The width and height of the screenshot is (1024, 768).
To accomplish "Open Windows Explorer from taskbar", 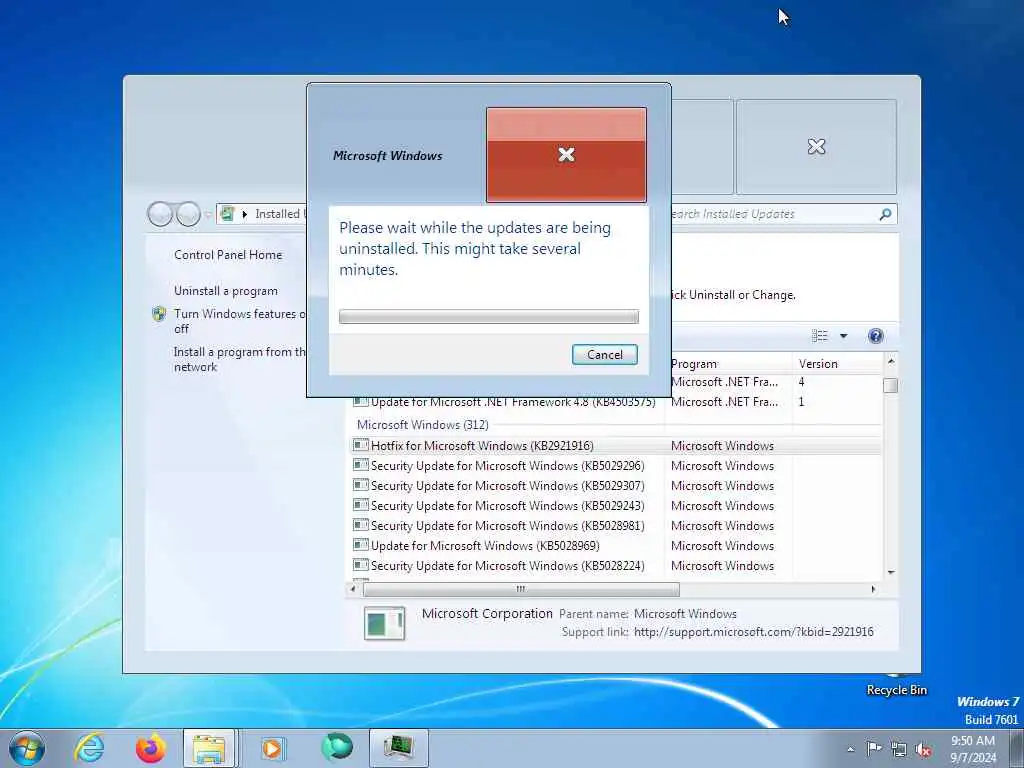I will click(x=209, y=748).
